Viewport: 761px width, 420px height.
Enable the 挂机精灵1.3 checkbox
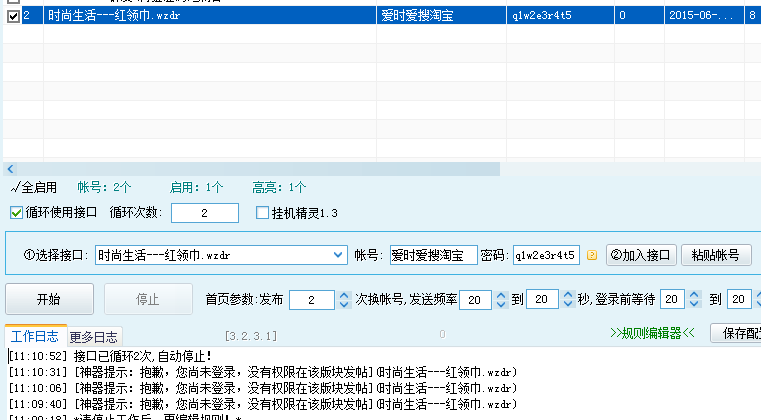[x=263, y=212]
